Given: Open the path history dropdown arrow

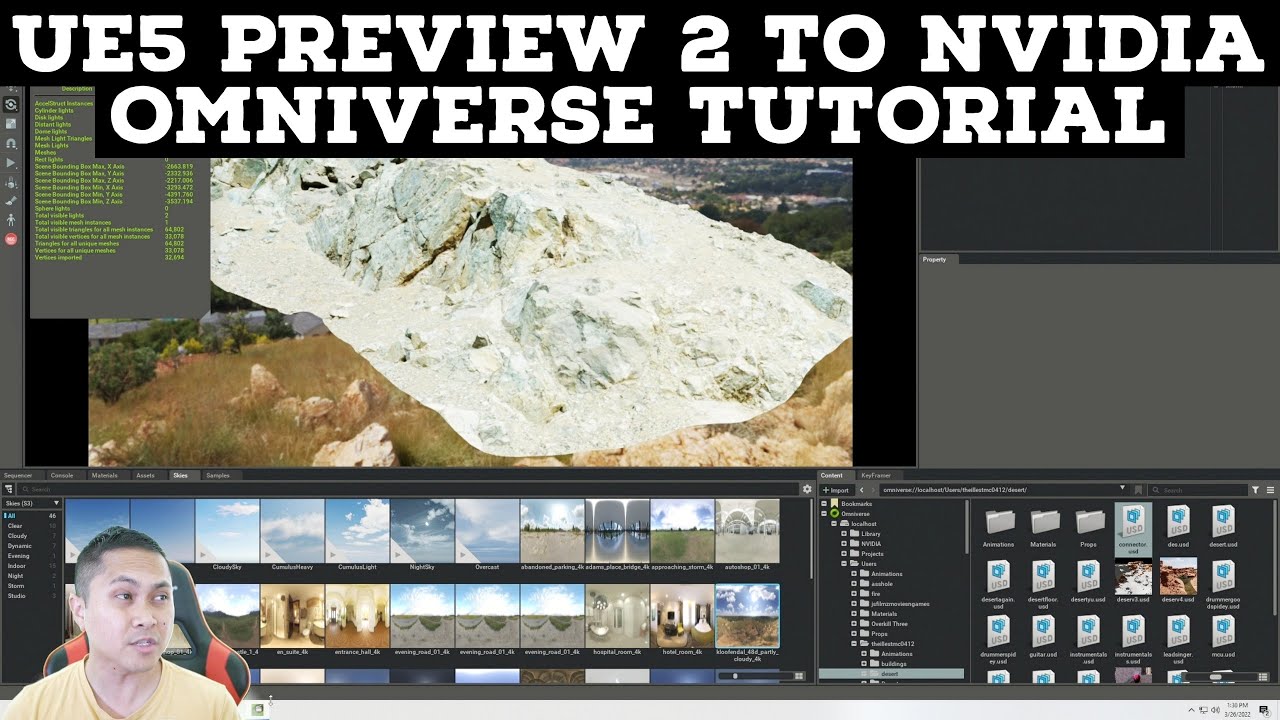Looking at the screenshot, I should coord(1123,489).
